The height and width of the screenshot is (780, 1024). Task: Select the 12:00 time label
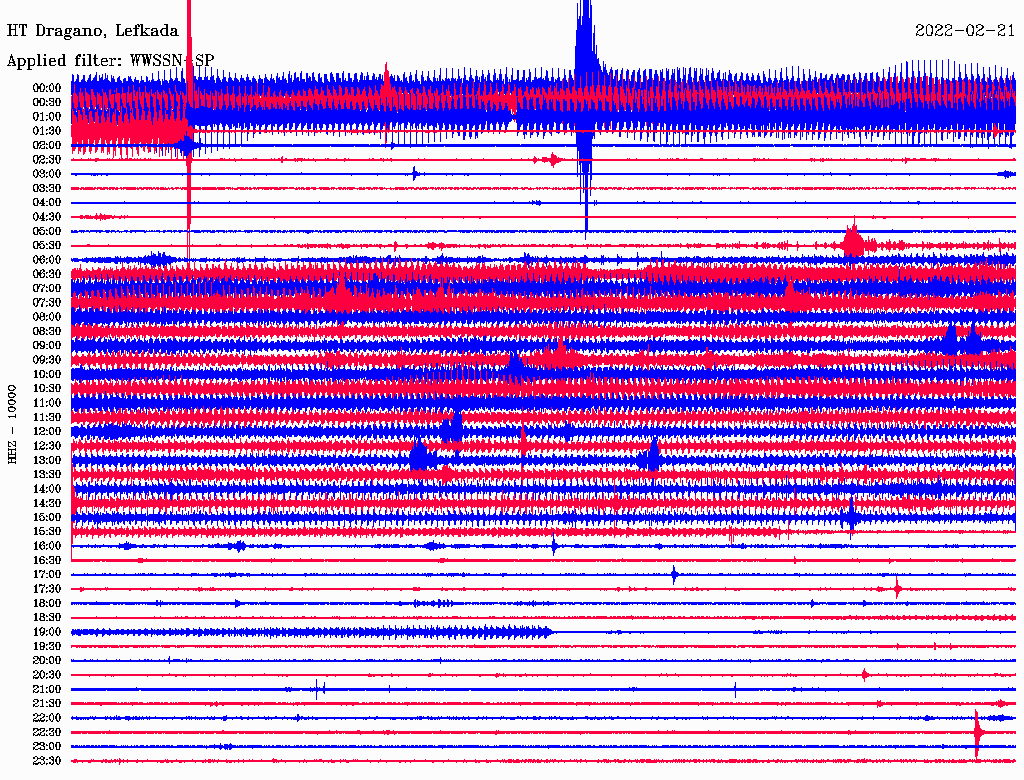[47, 432]
